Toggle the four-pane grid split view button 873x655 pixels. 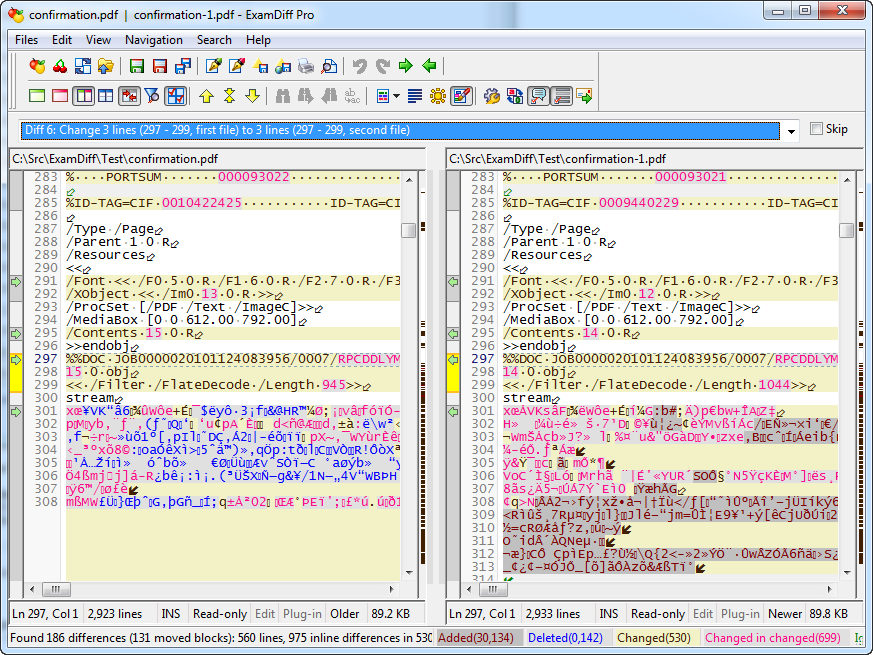point(106,96)
